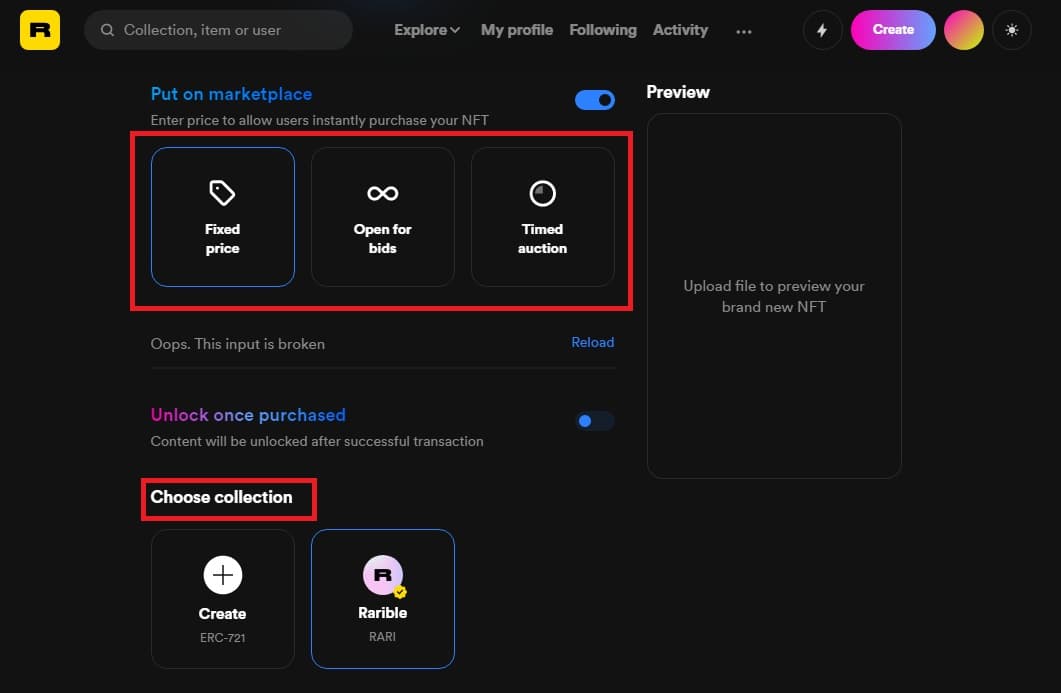The image size is (1061, 693).
Task: Toggle the sun theme icon
Action: [x=1012, y=30]
